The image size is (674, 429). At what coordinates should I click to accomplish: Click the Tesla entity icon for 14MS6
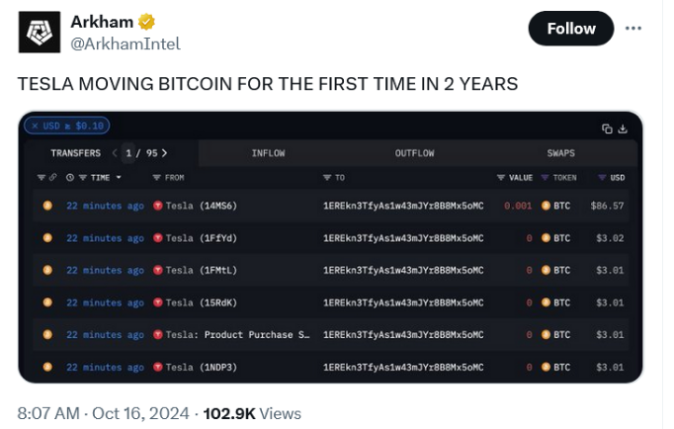point(157,206)
